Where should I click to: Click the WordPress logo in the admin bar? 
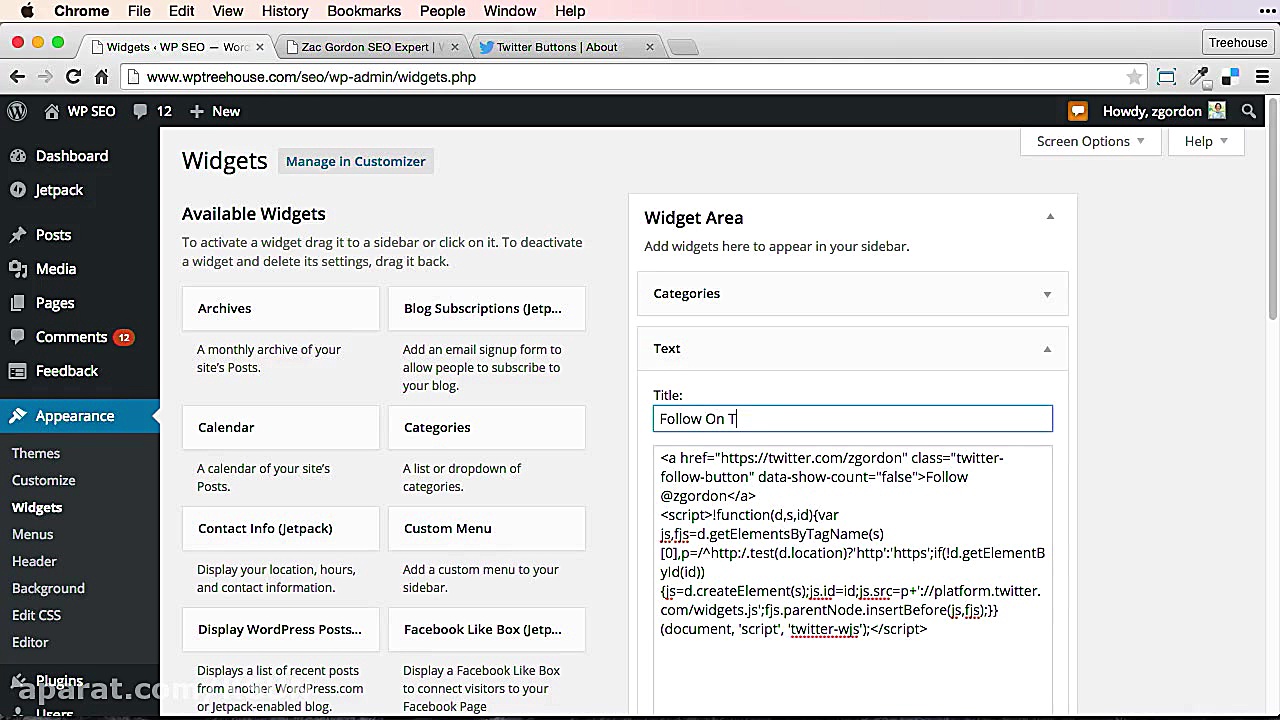(x=16, y=111)
